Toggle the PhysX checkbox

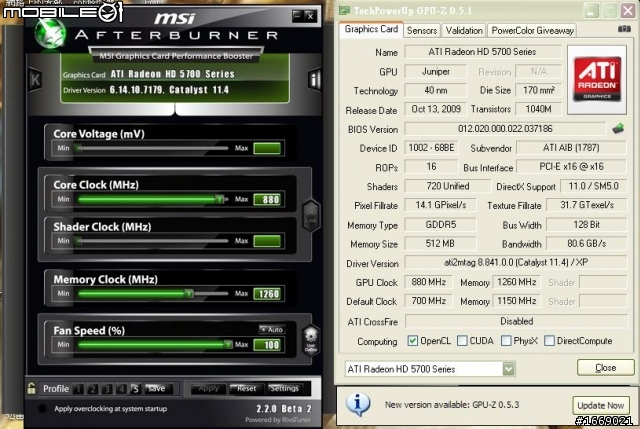[506, 340]
